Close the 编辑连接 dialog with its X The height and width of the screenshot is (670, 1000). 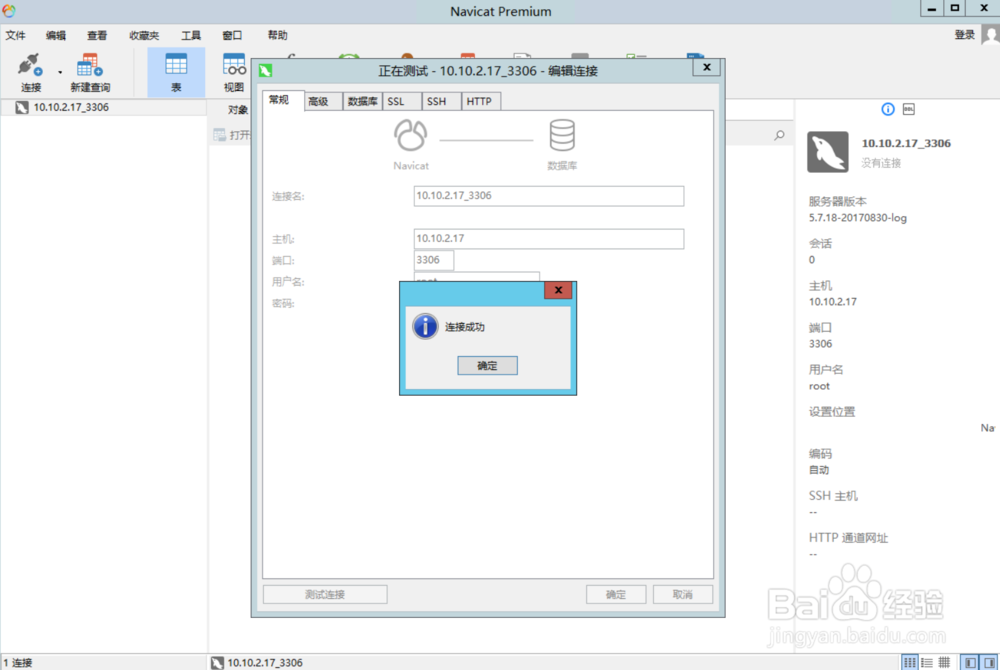(x=707, y=67)
